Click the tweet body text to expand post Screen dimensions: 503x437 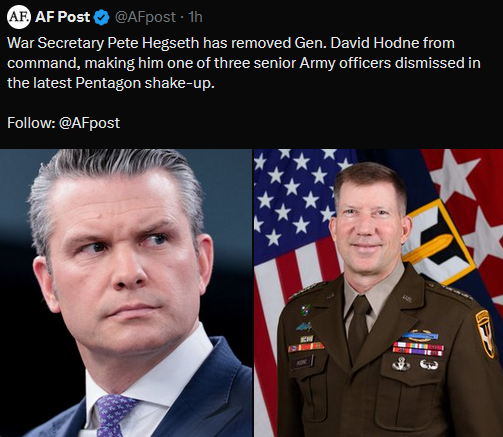[x=244, y=63]
